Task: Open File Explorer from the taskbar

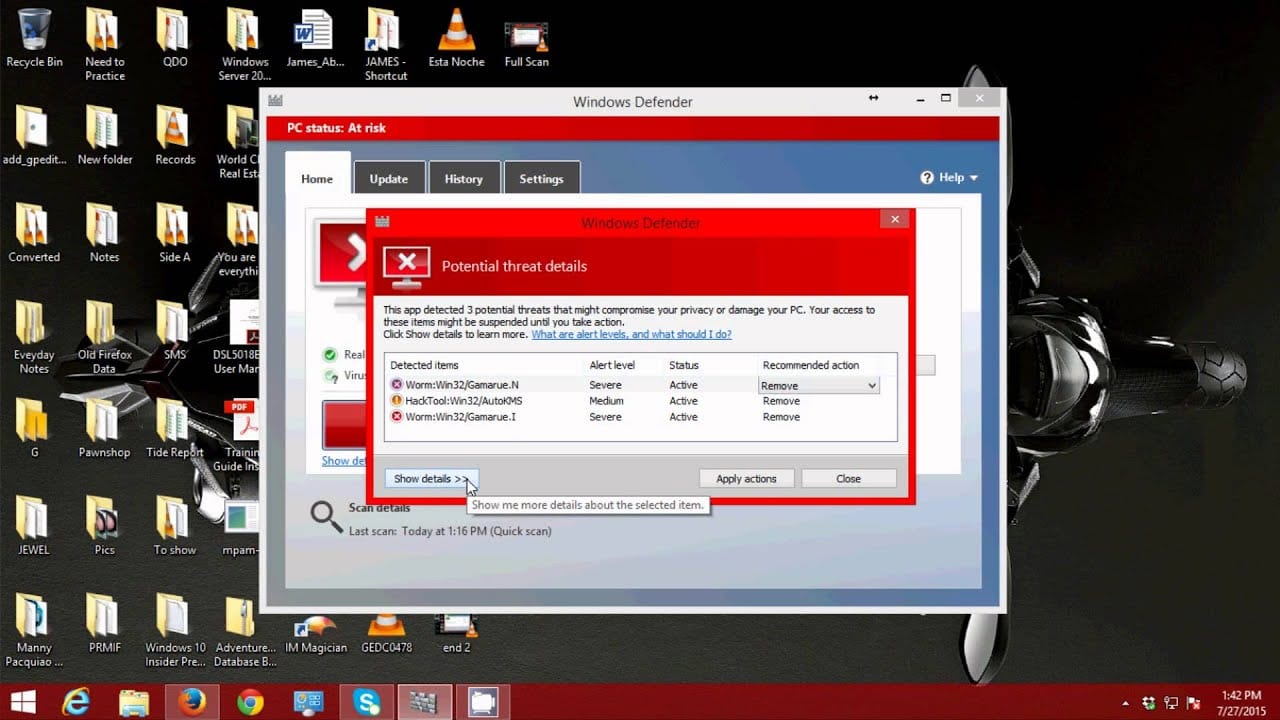Action: pyautogui.click(x=133, y=702)
